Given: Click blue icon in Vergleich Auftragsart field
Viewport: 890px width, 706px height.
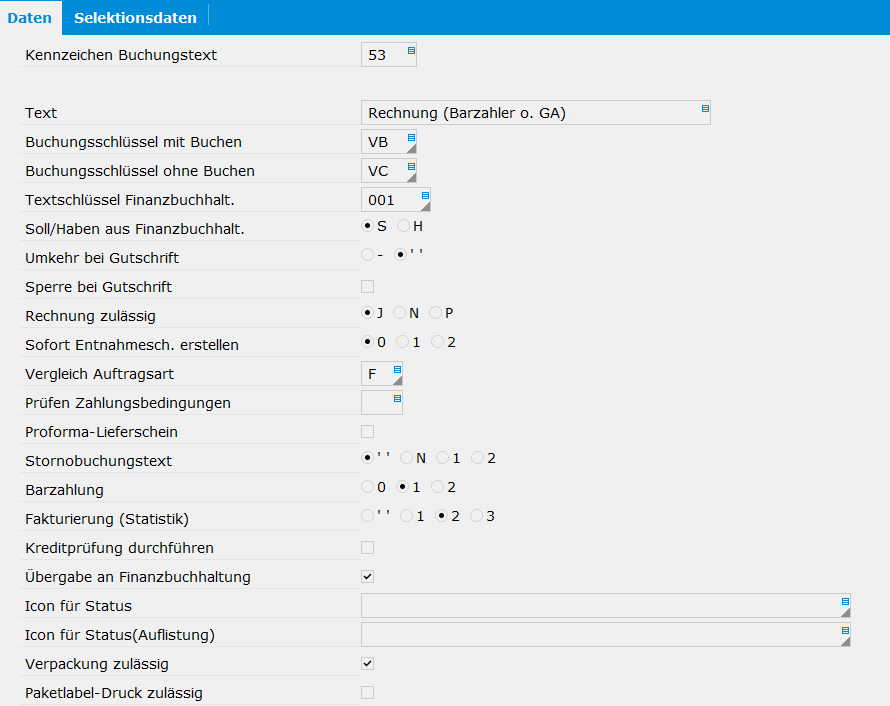Looking at the screenshot, I should coord(397,369).
